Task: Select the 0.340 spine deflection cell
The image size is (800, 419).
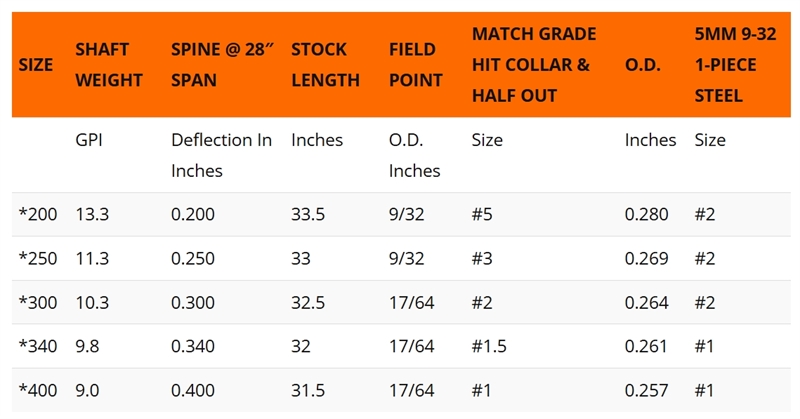Action: pyautogui.click(x=193, y=346)
